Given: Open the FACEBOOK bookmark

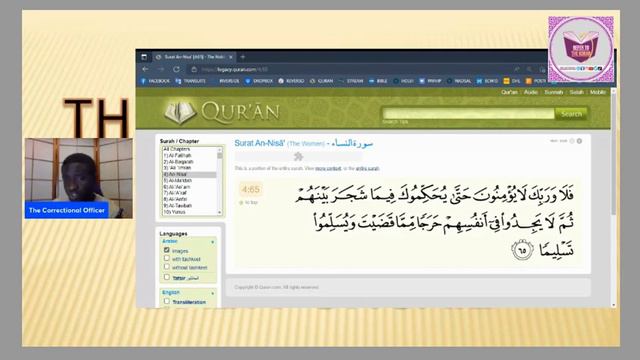Looking at the screenshot, I should click(155, 81).
